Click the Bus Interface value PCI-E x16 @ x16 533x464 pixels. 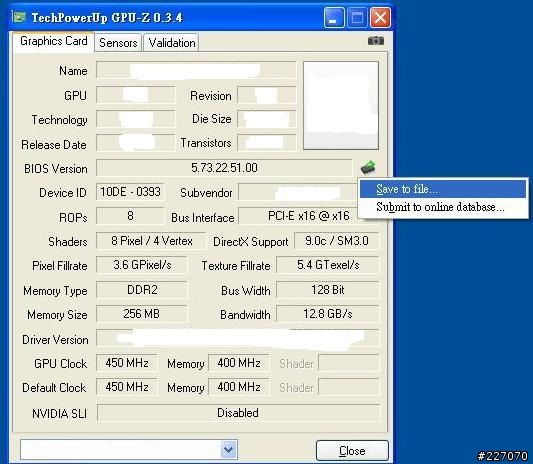[x=308, y=216]
